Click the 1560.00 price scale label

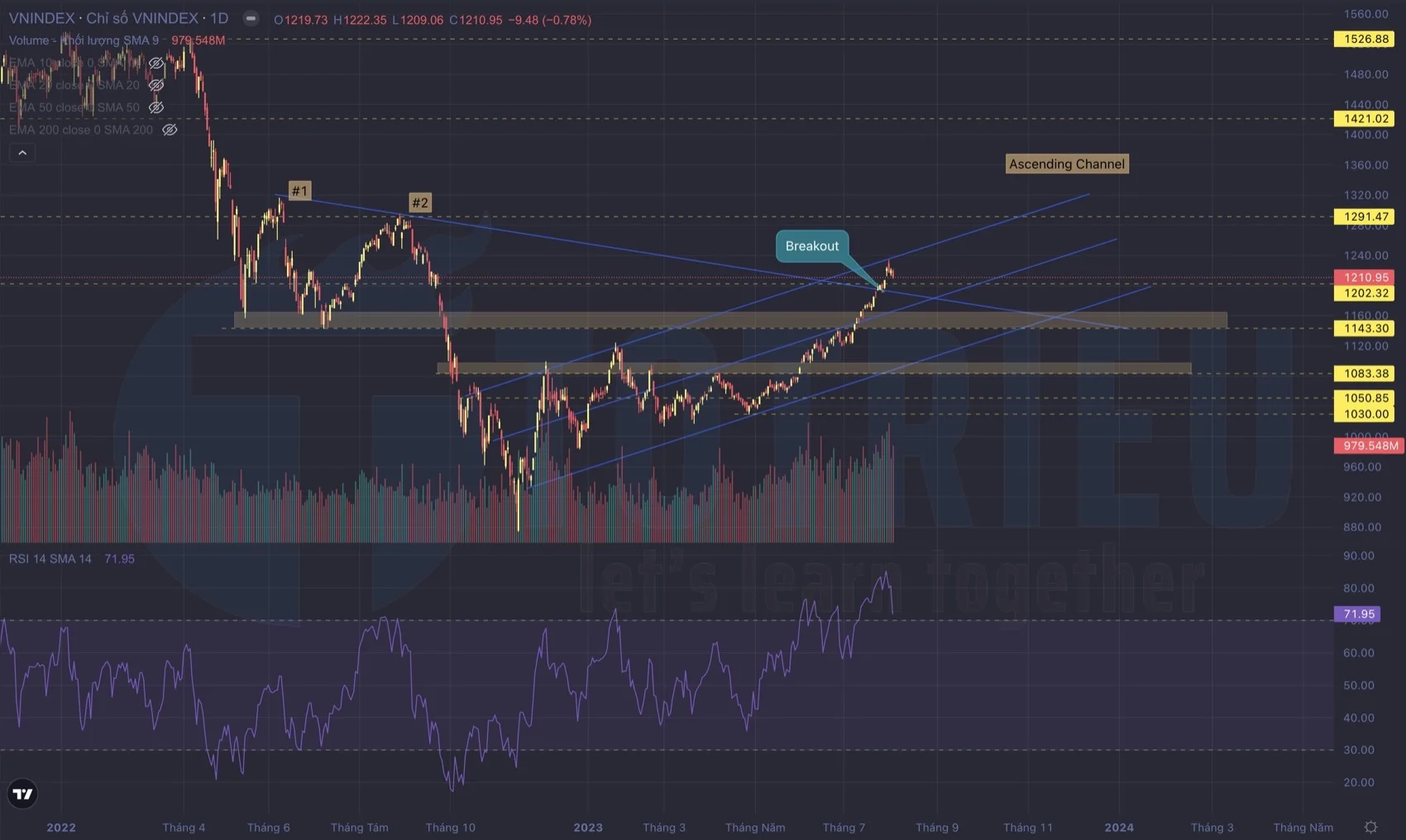(x=1365, y=14)
